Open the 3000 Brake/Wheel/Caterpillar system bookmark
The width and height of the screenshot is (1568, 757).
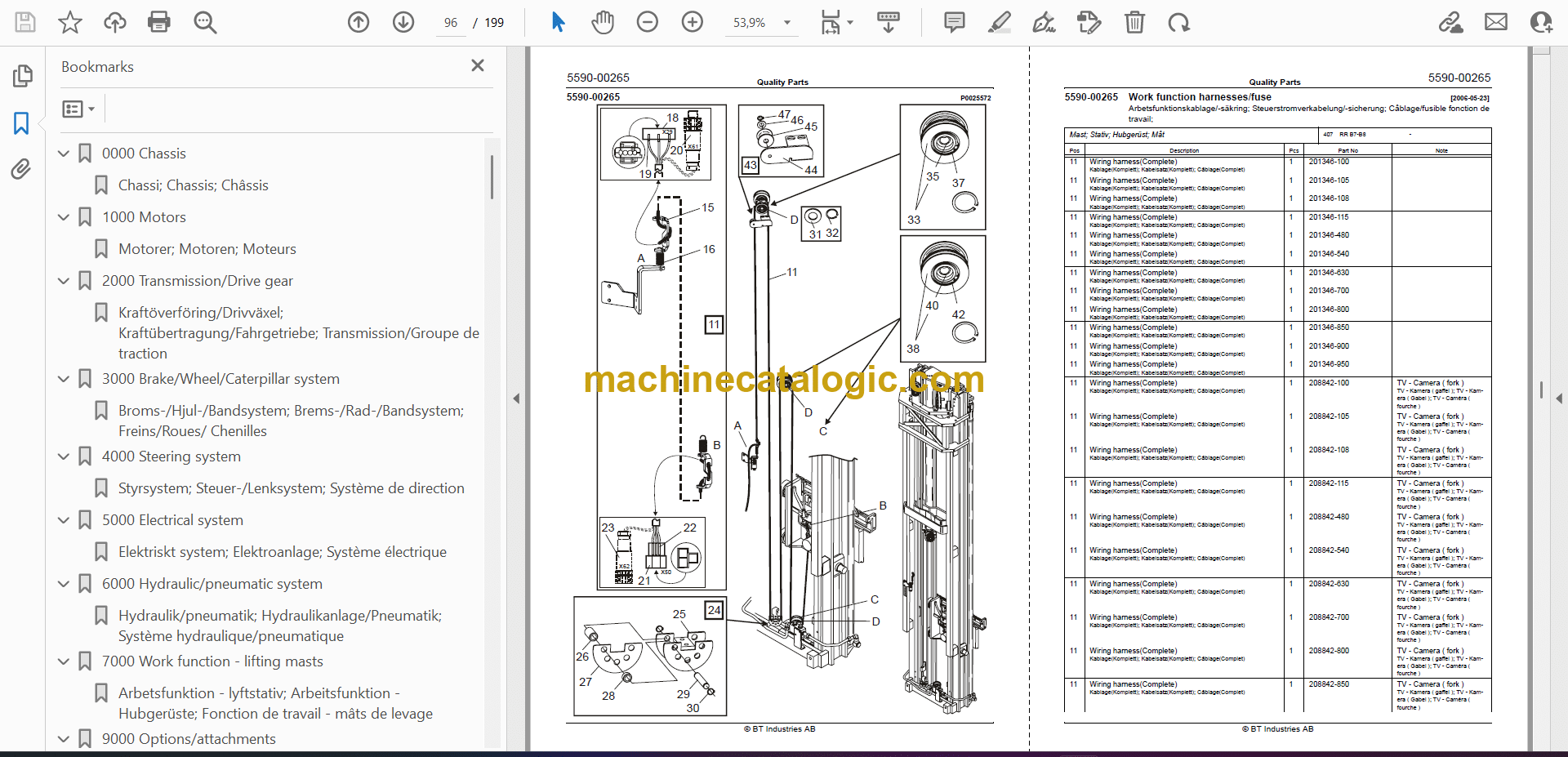click(220, 379)
